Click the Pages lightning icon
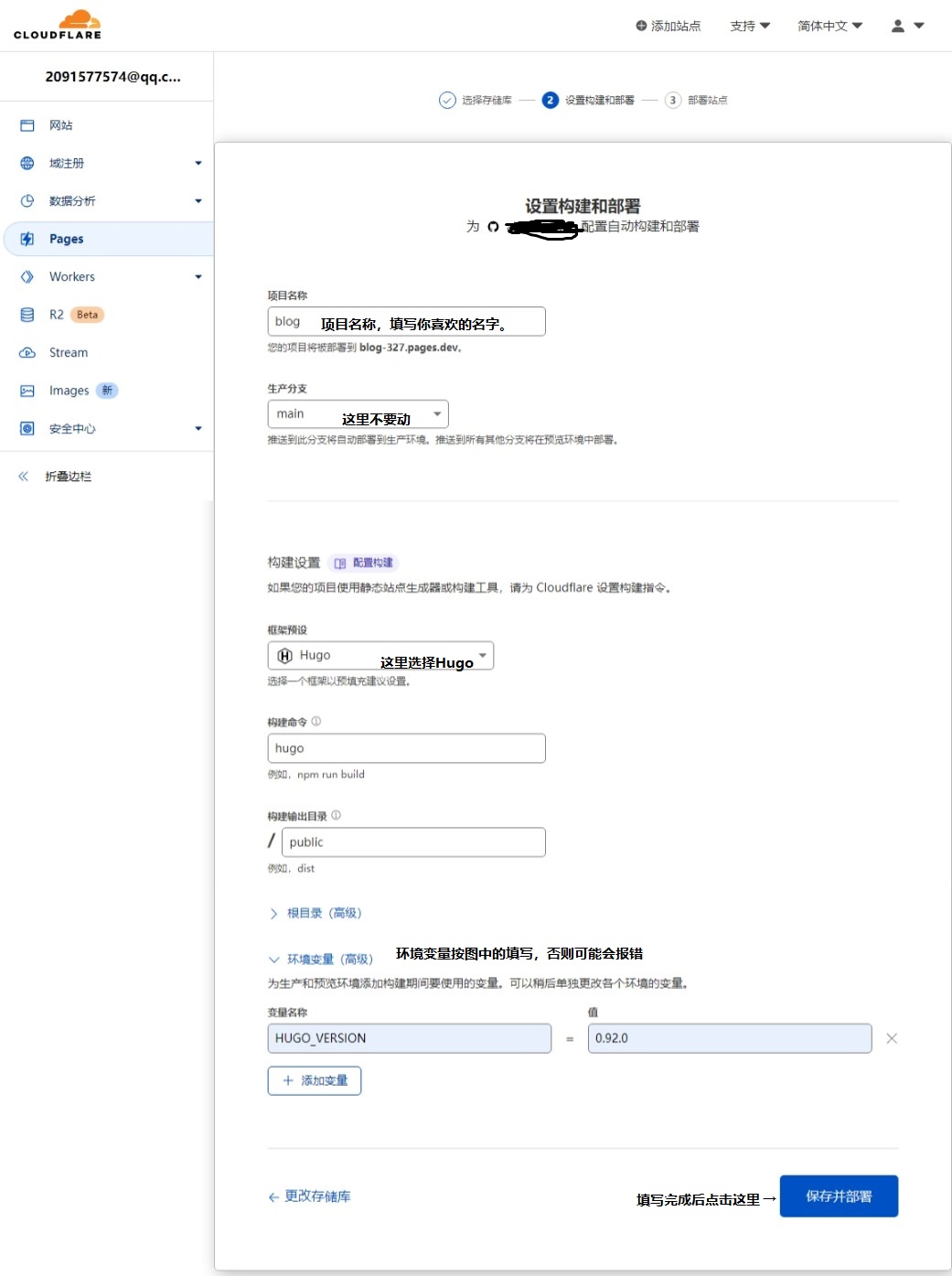 click(27, 239)
